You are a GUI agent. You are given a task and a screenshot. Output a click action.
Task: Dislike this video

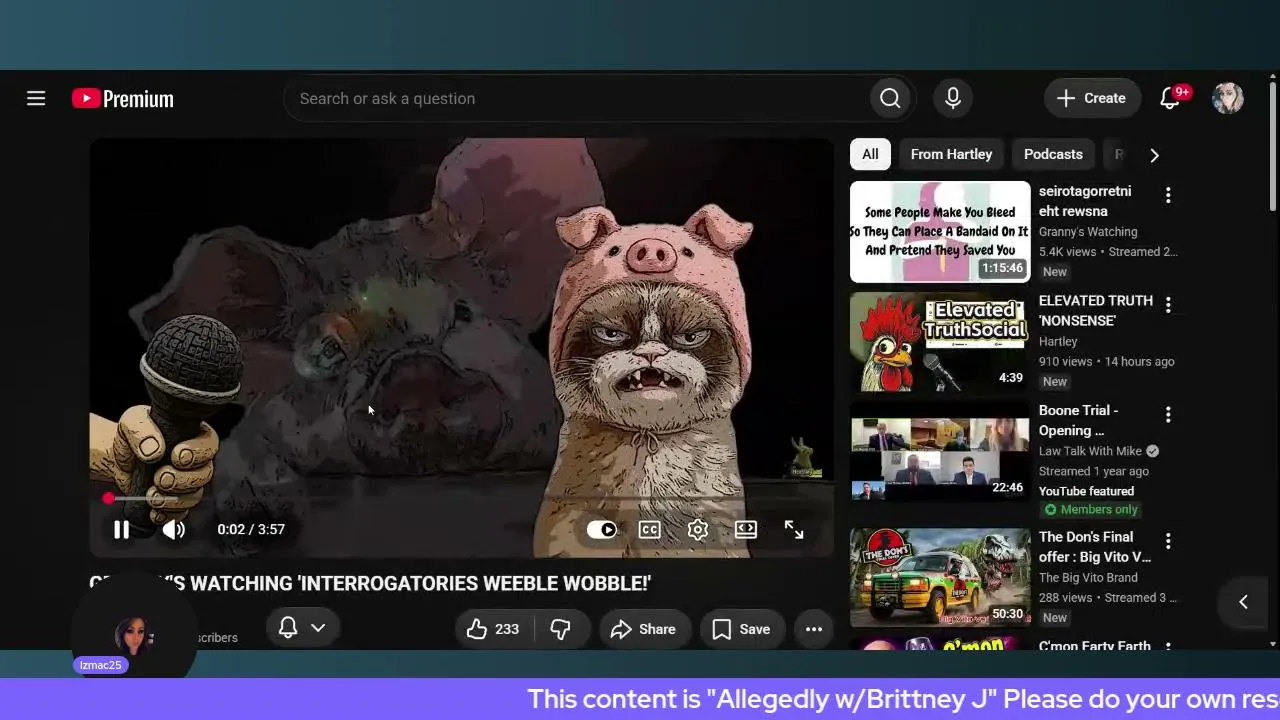[561, 629]
